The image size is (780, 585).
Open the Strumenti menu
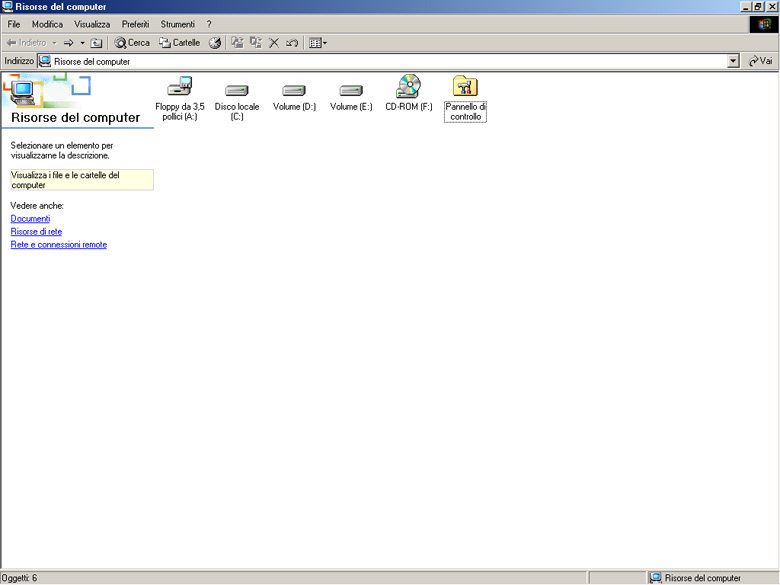(x=177, y=24)
